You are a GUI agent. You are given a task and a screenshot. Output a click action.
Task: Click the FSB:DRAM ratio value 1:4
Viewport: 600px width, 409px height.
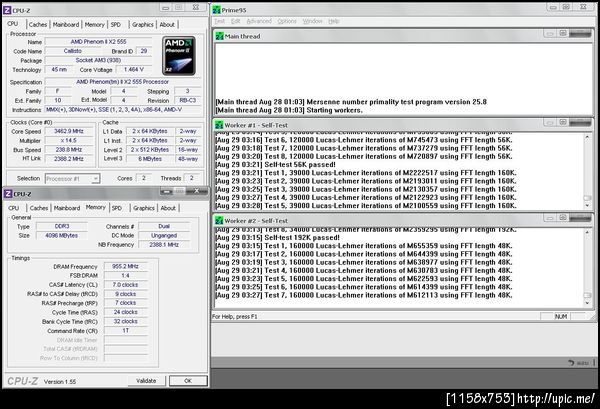pos(126,275)
